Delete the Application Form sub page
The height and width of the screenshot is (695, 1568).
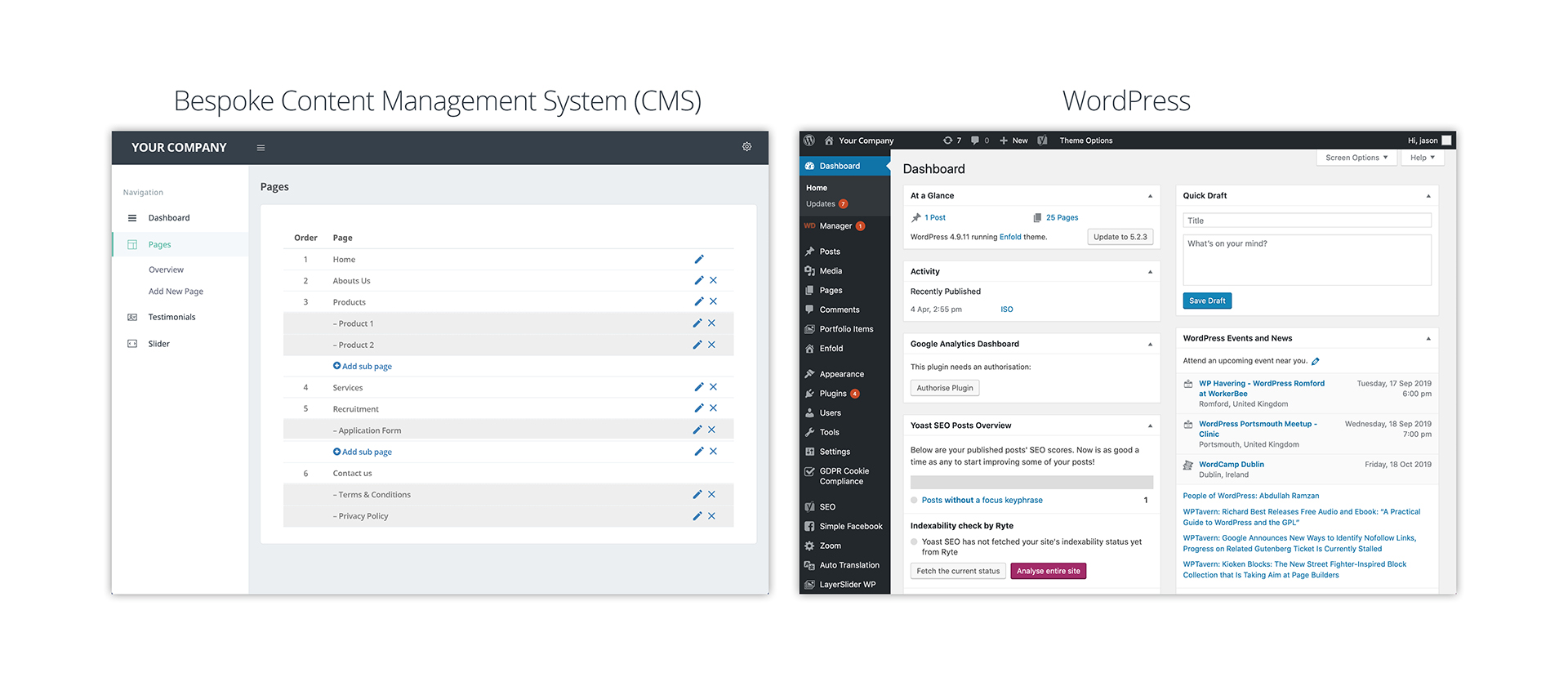pos(711,430)
